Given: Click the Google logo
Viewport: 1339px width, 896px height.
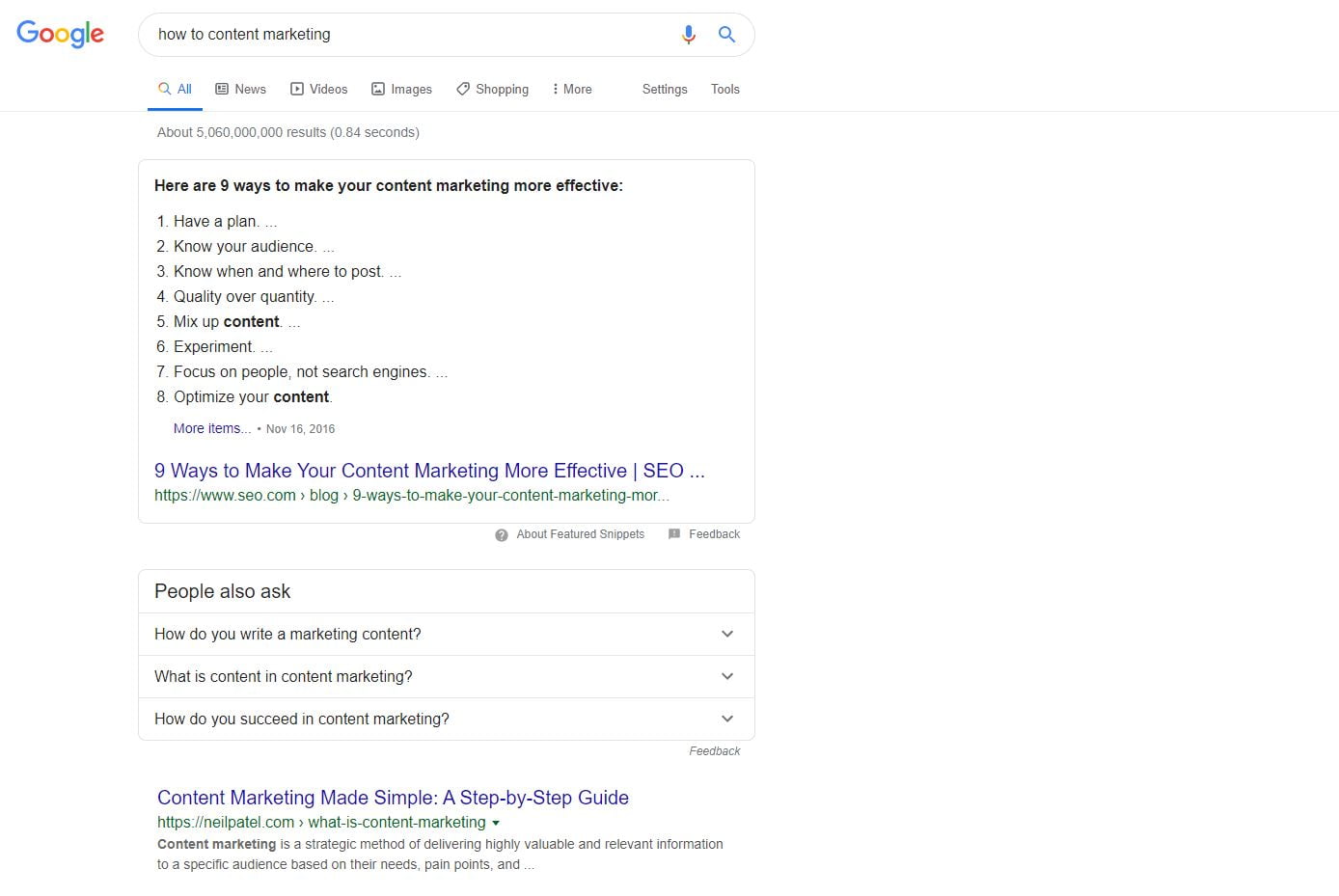Looking at the screenshot, I should coord(60,34).
